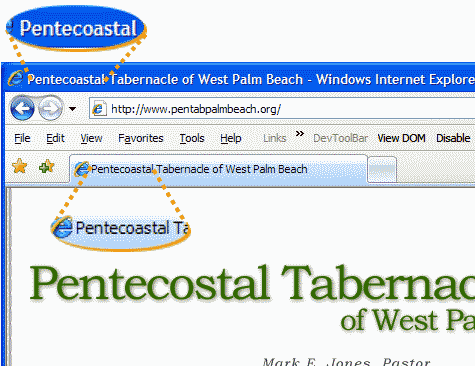Click the Mark E. Jones, Pastor text

point(346,362)
